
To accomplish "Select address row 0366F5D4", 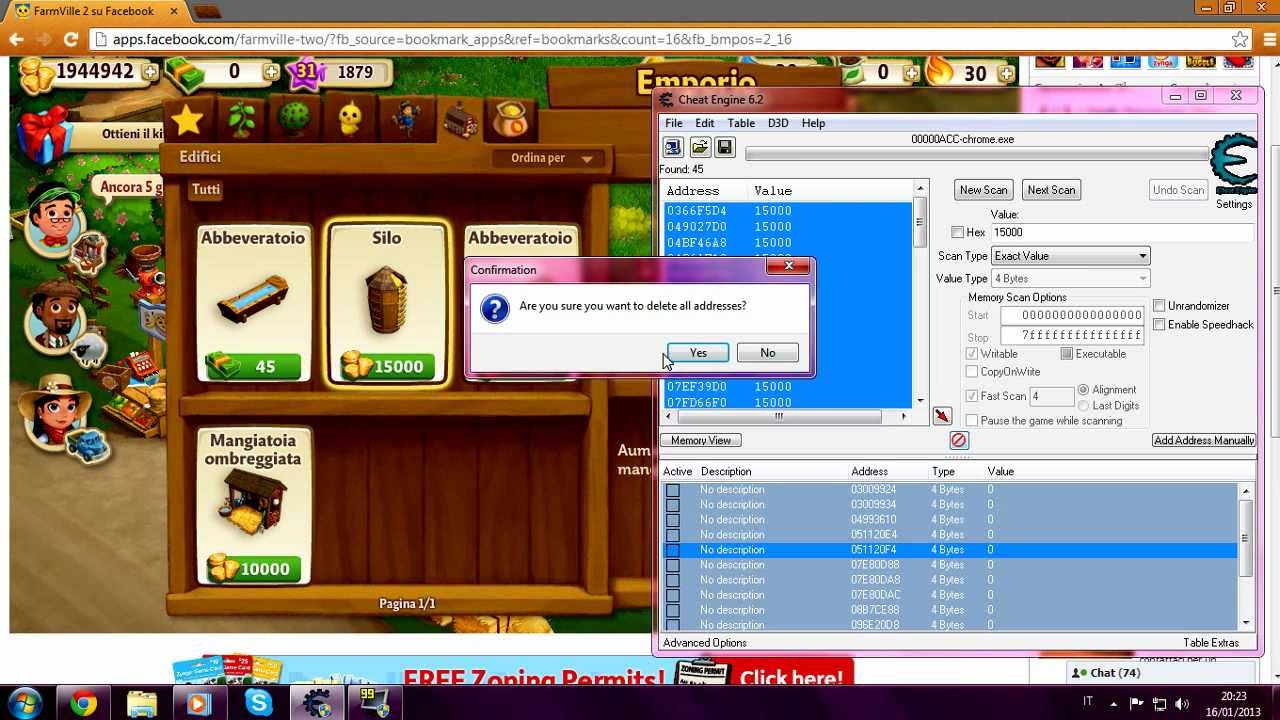I will click(788, 211).
